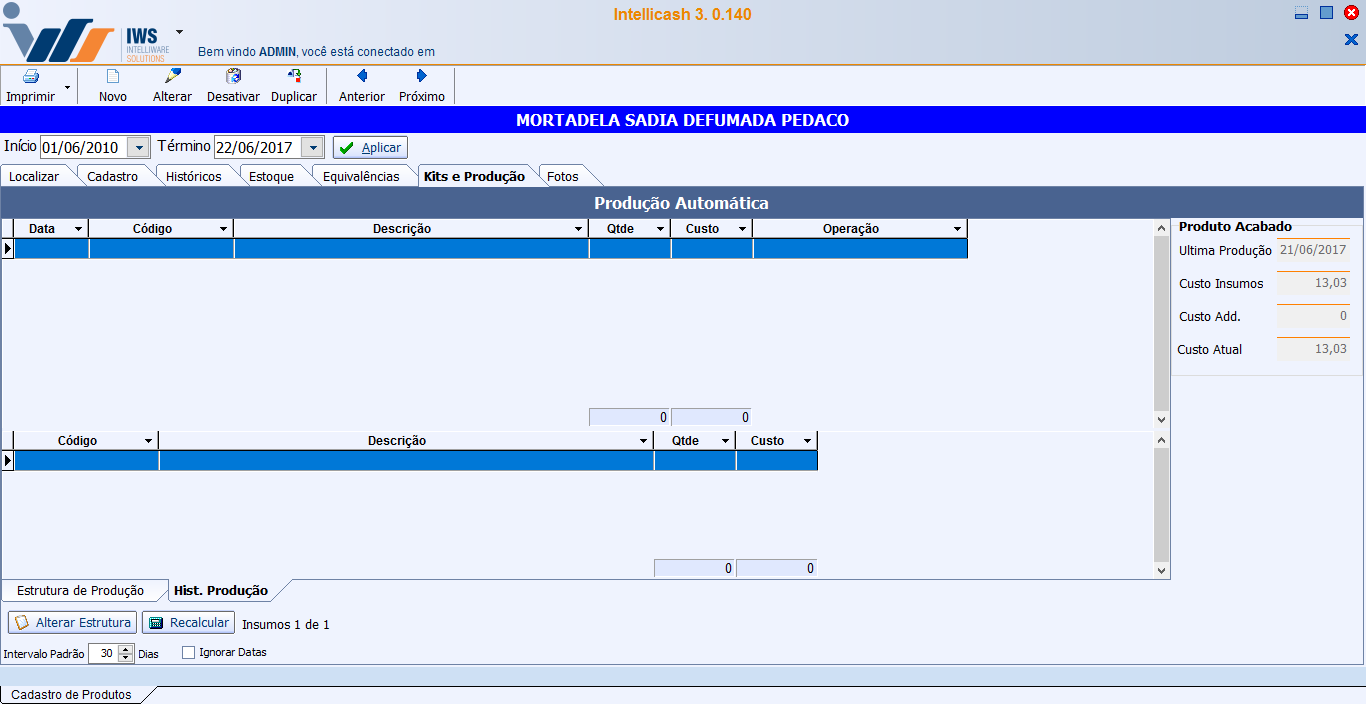Click the Intervalo Padrão days field

coord(103,653)
